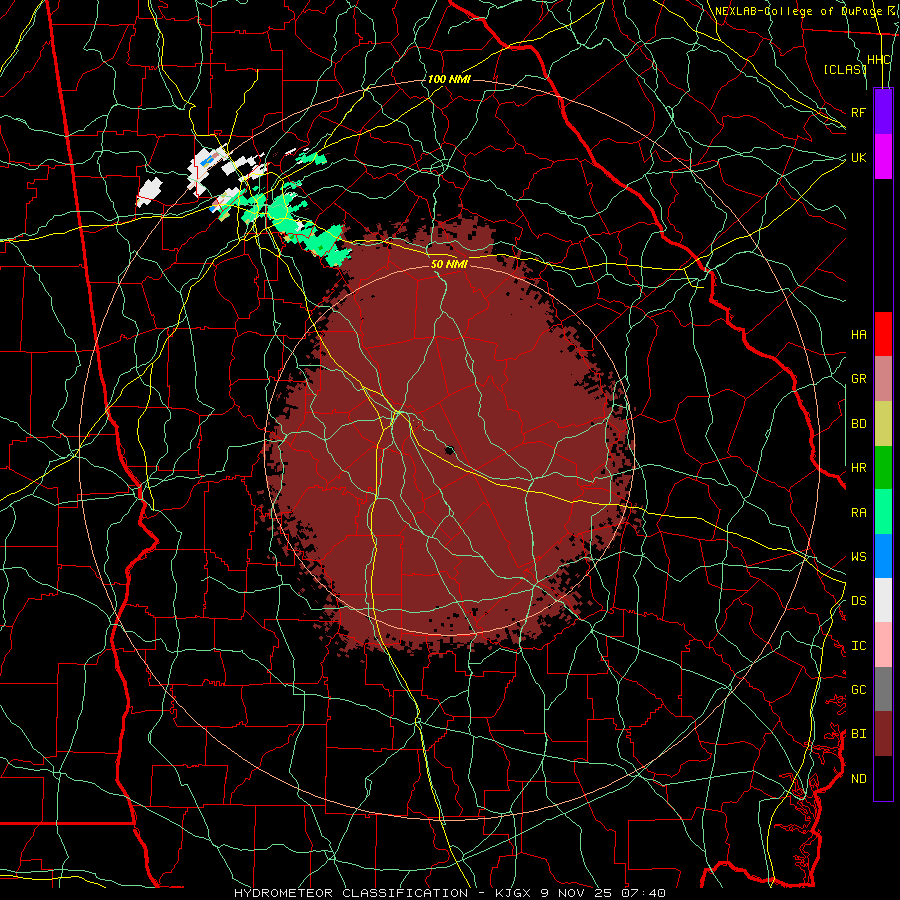Click the HYDROMETEOR CLASSIFICATION title text

[x=351, y=893]
